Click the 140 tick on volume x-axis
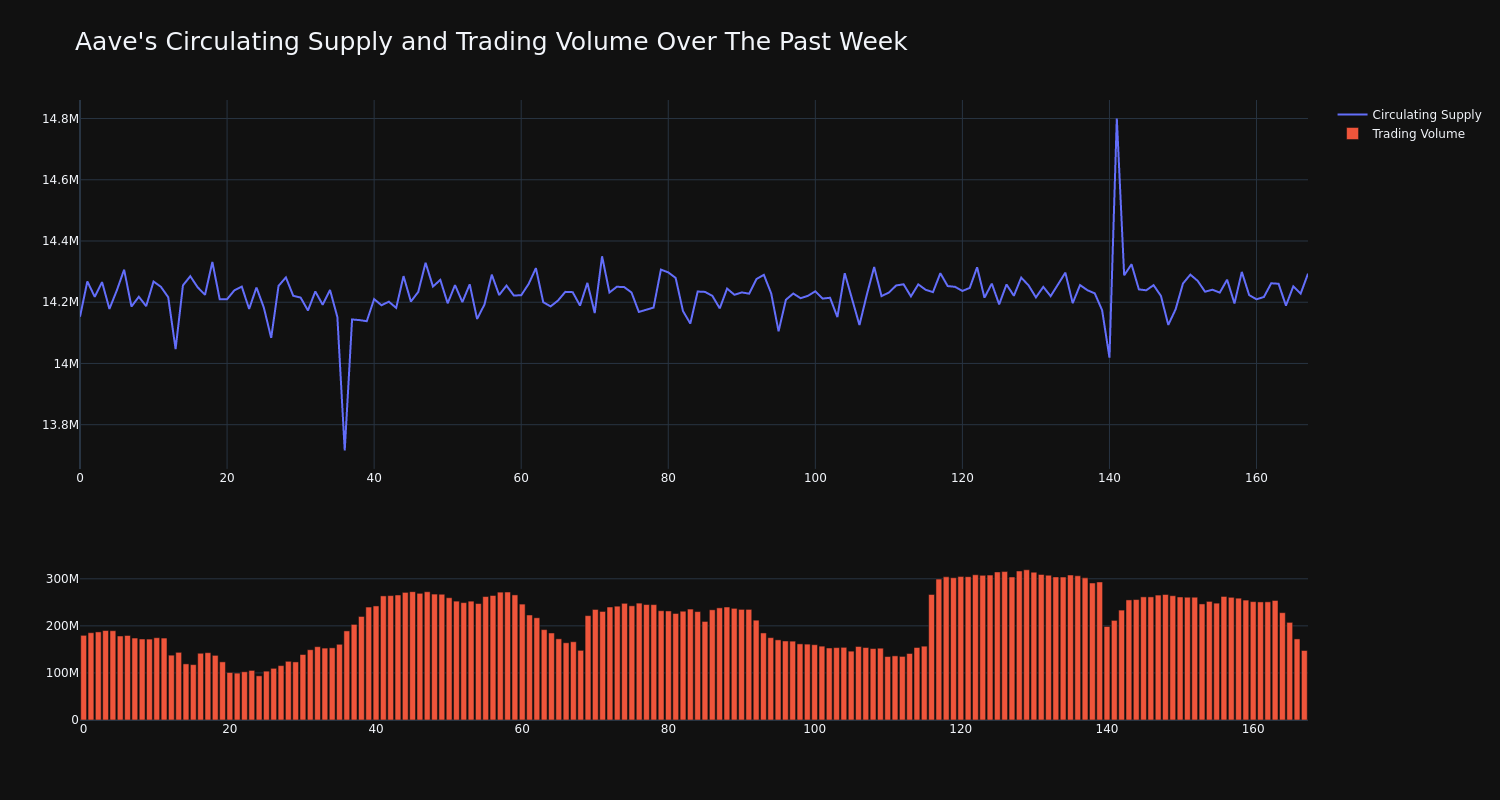 (x=1107, y=729)
